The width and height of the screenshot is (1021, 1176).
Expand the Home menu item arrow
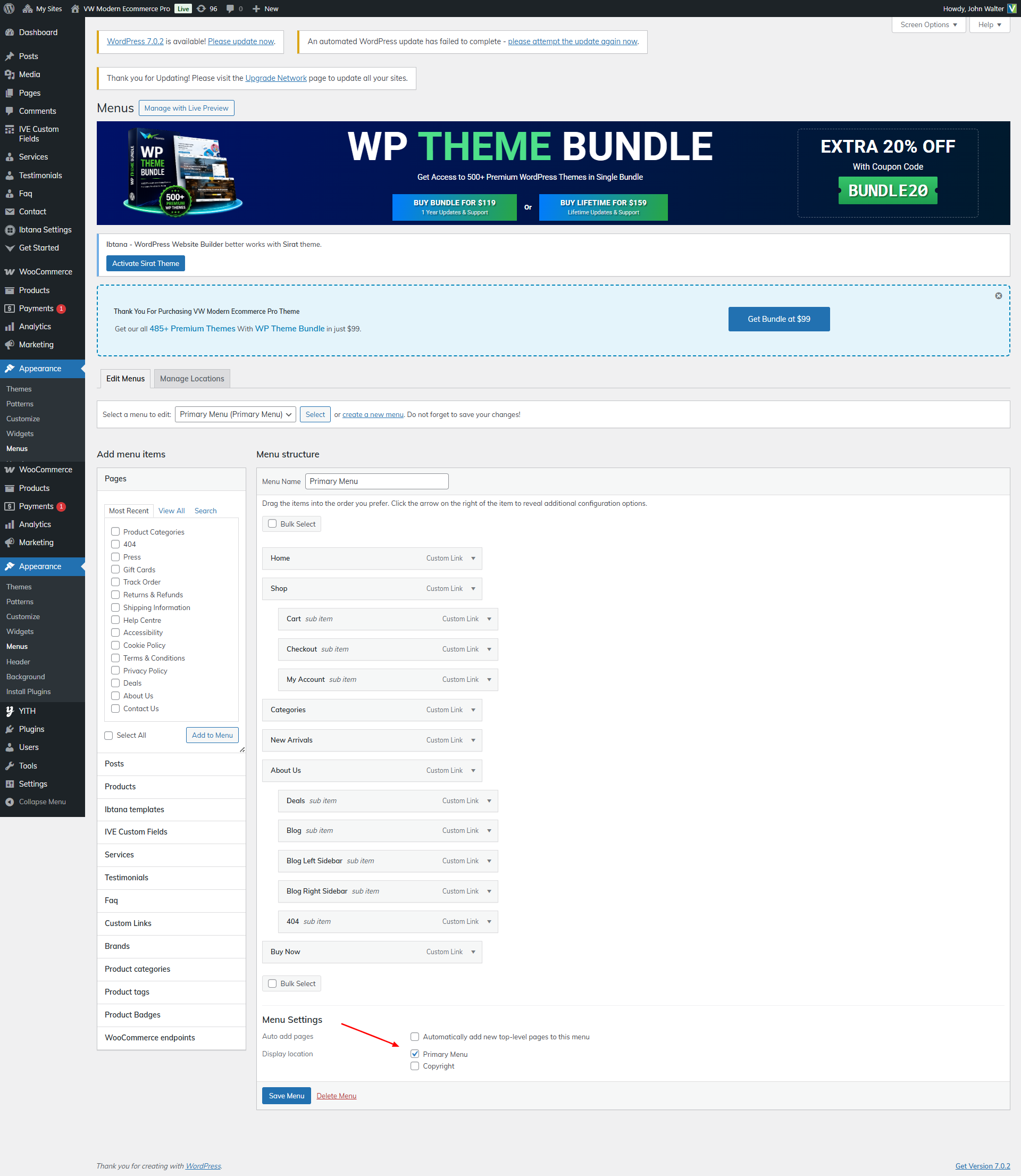pyautogui.click(x=473, y=558)
